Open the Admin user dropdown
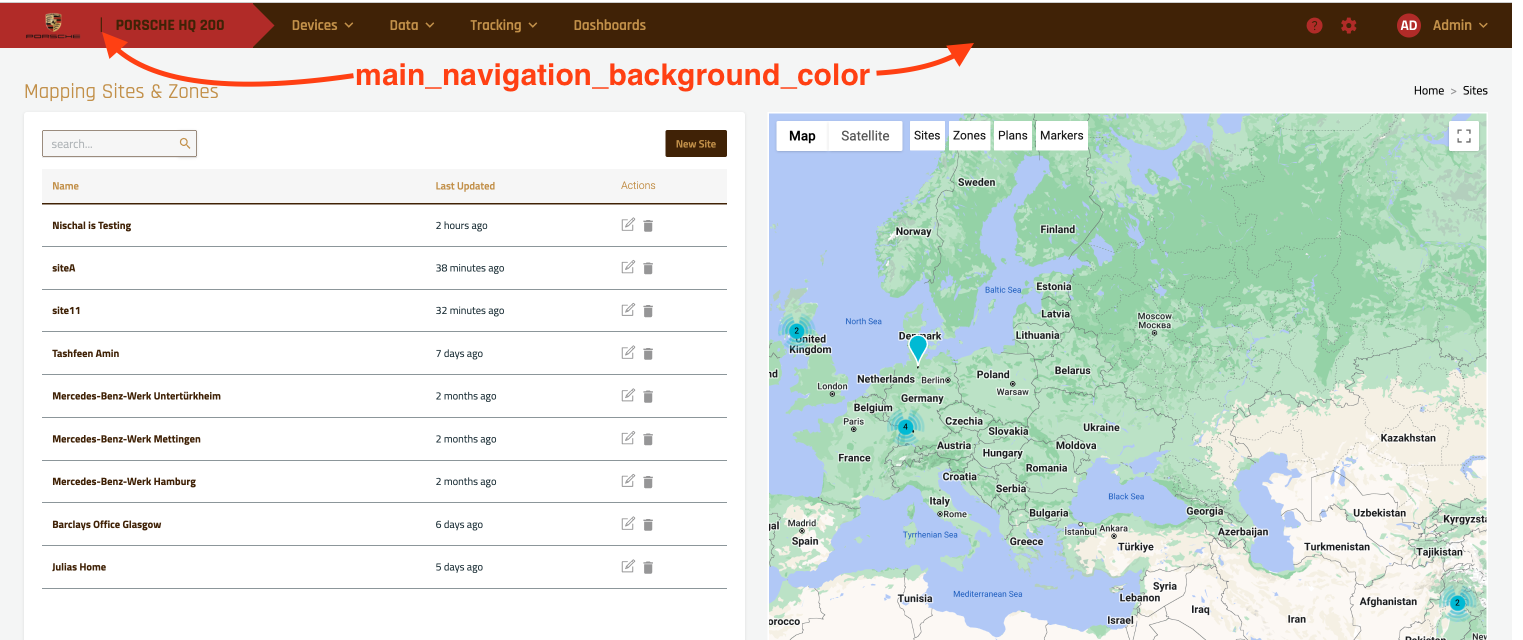1523x640 pixels. [x=1443, y=25]
